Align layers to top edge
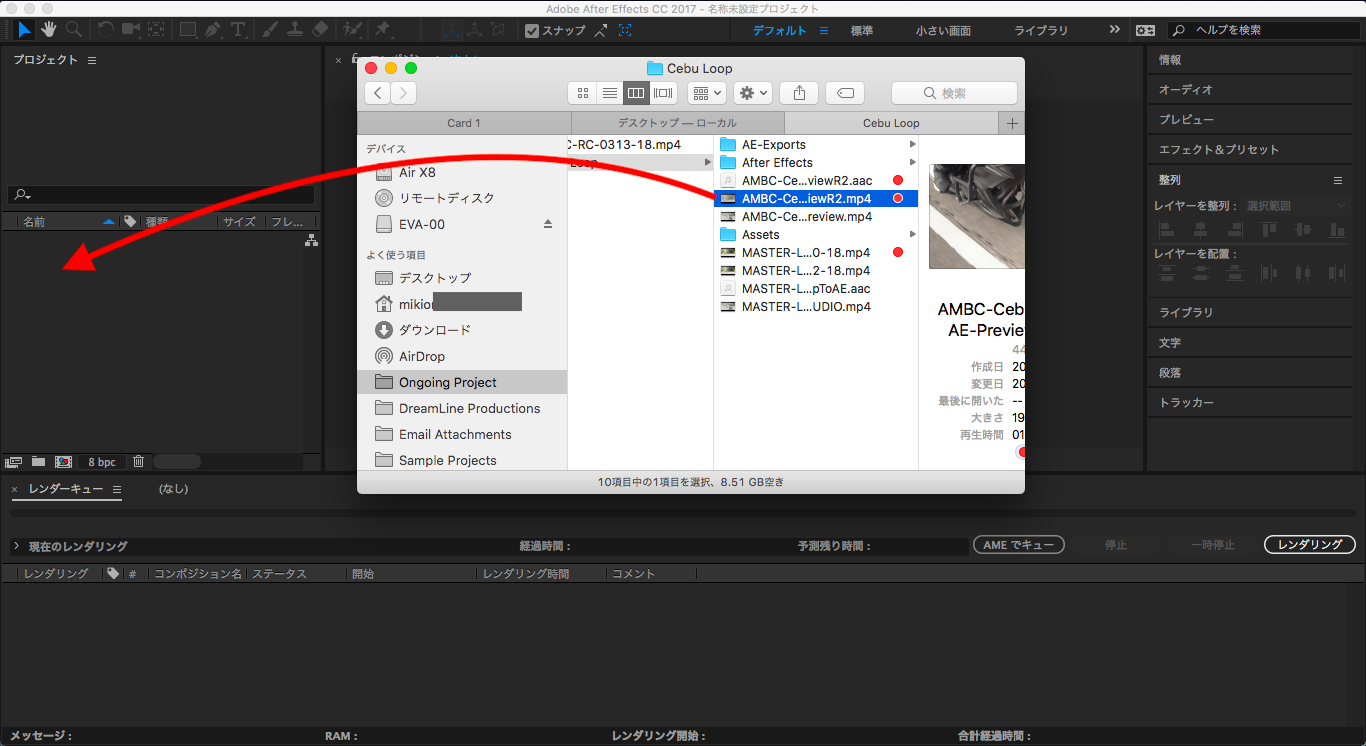1366x746 pixels. tap(1269, 229)
